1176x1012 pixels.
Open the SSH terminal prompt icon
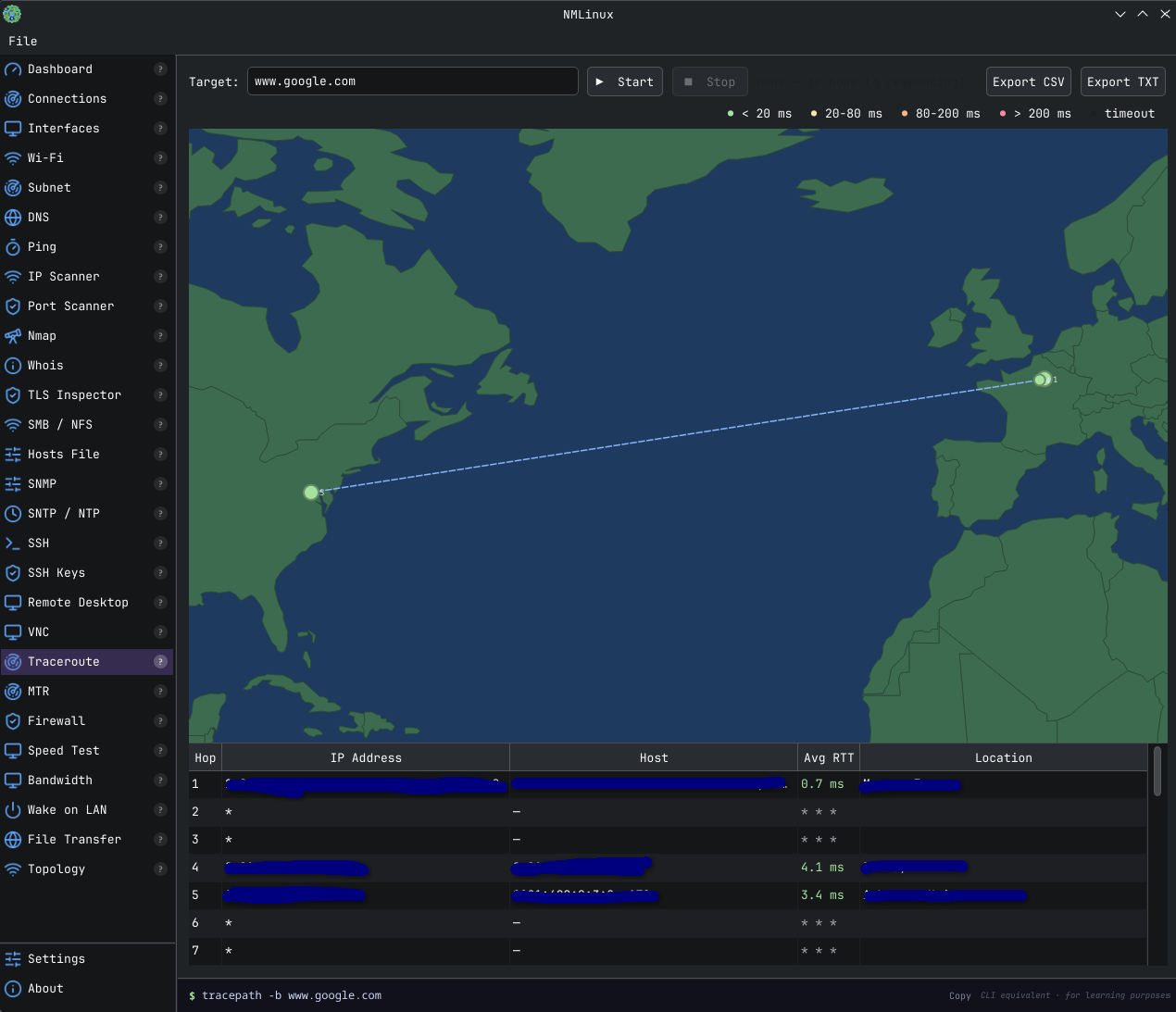[13, 543]
